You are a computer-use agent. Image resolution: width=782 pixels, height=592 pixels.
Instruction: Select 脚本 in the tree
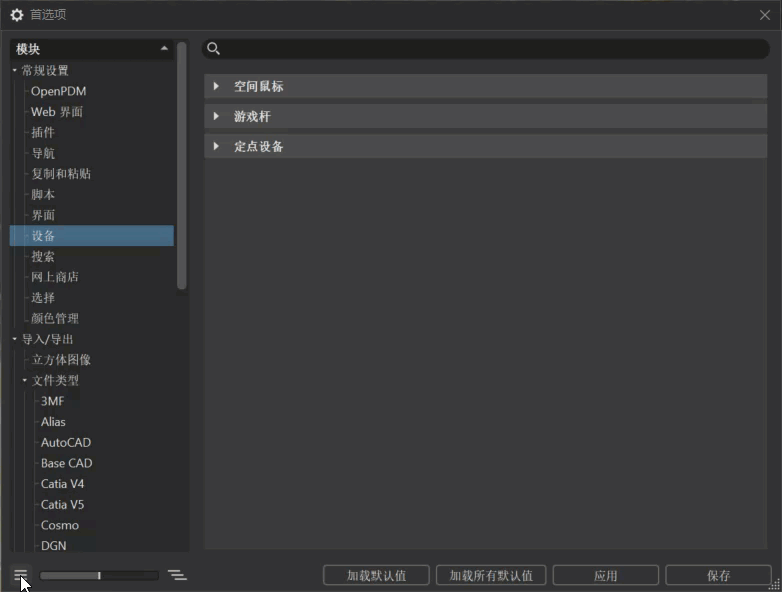coord(43,195)
